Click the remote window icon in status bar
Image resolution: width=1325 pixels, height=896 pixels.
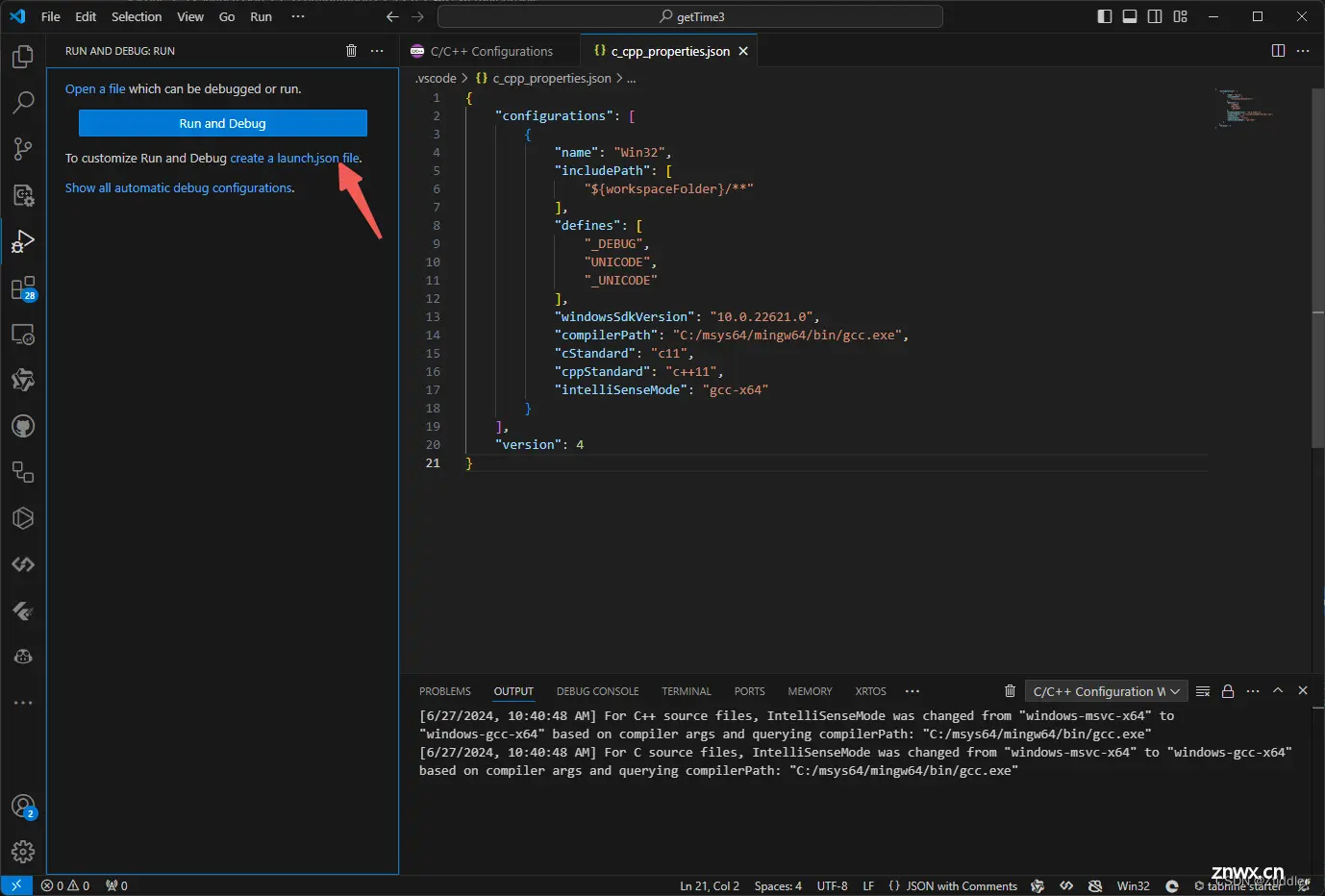coord(16,885)
